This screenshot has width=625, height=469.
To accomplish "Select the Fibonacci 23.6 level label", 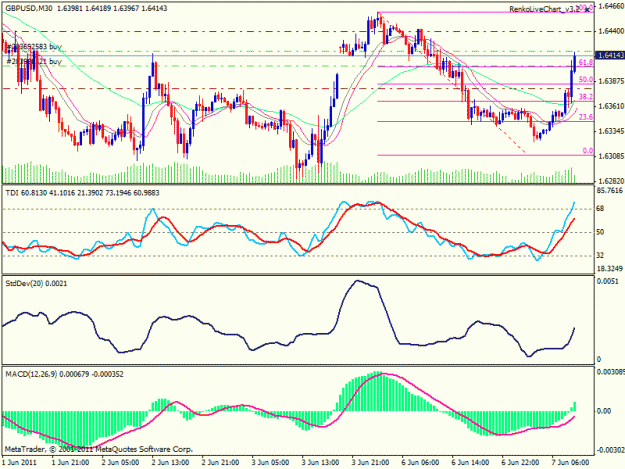I will point(586,117).
